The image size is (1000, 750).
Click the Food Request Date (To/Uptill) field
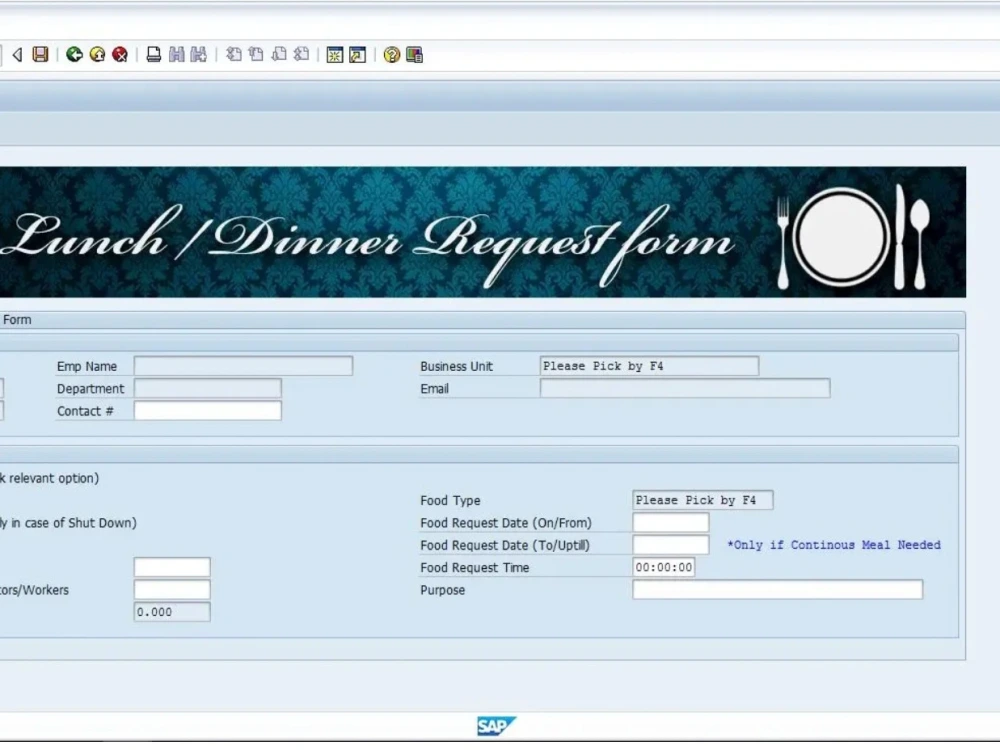pos(670,545)
